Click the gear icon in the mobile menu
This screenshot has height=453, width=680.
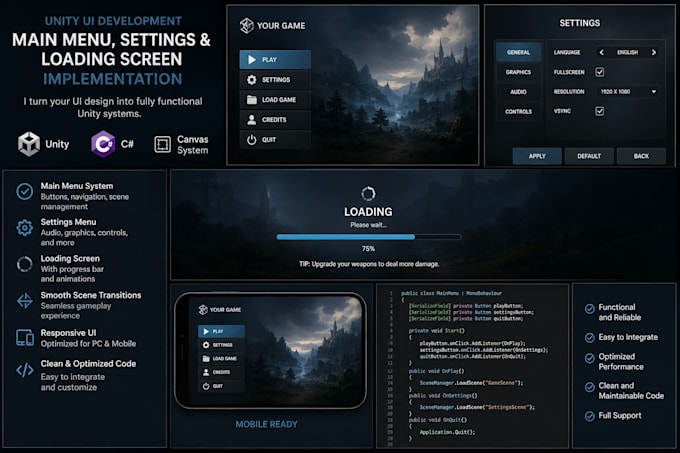pos(206,345)
